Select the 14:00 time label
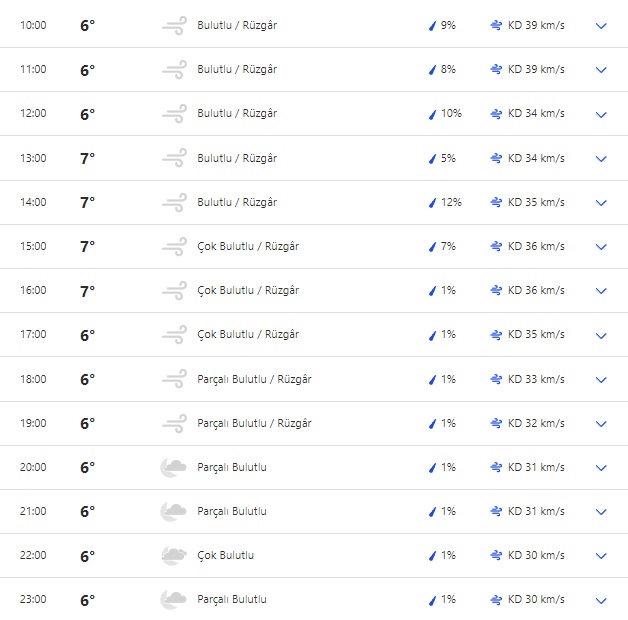 33,202
